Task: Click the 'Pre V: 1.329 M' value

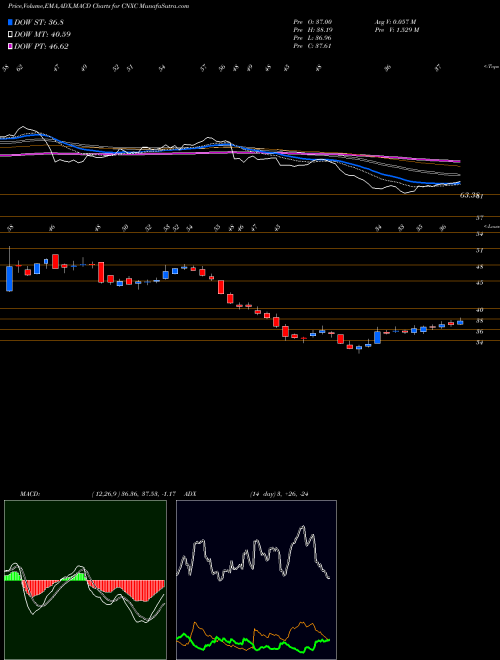Action: [396, 30]
